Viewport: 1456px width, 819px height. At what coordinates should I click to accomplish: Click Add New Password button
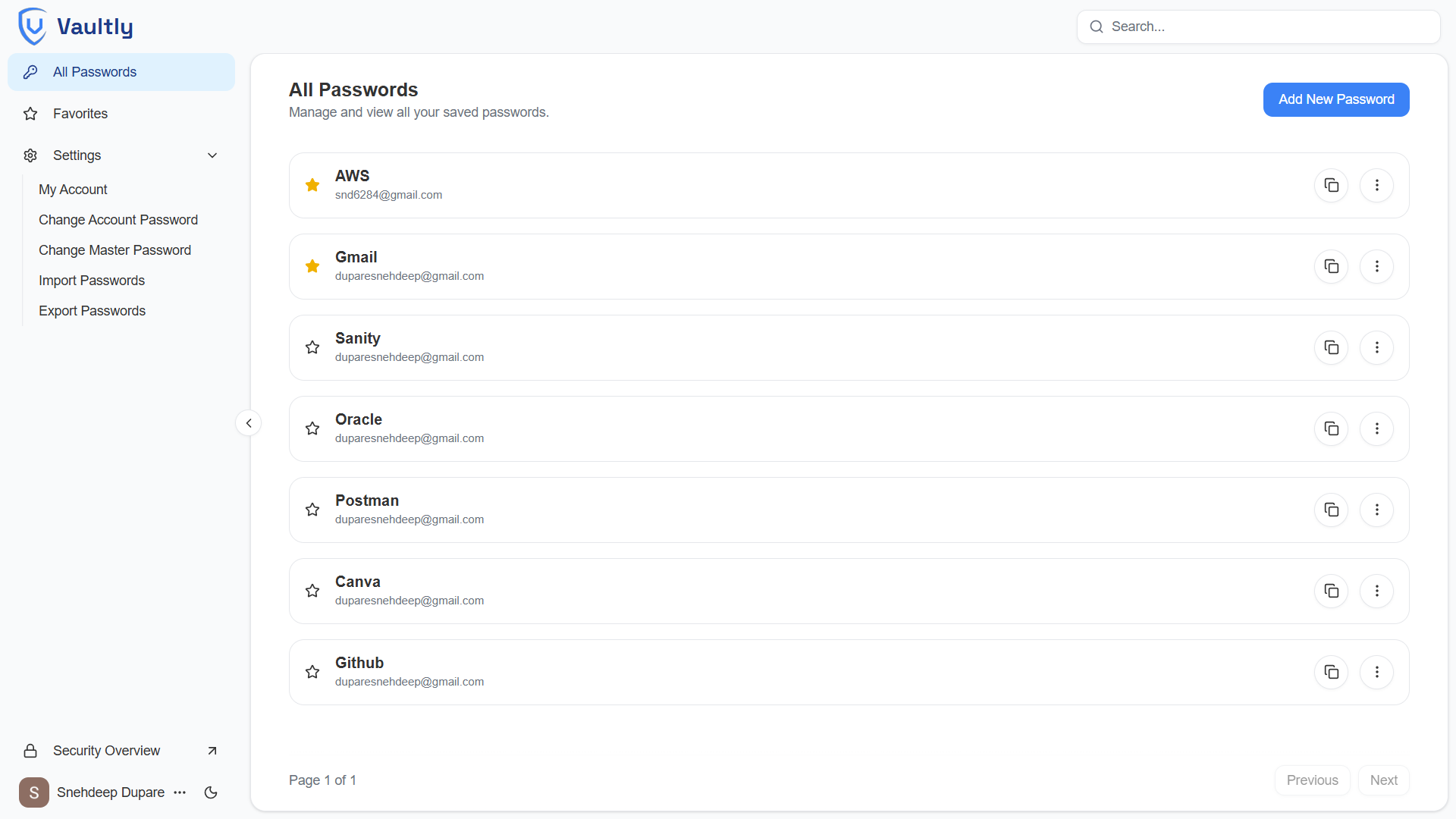click(x=1335, y=99)
